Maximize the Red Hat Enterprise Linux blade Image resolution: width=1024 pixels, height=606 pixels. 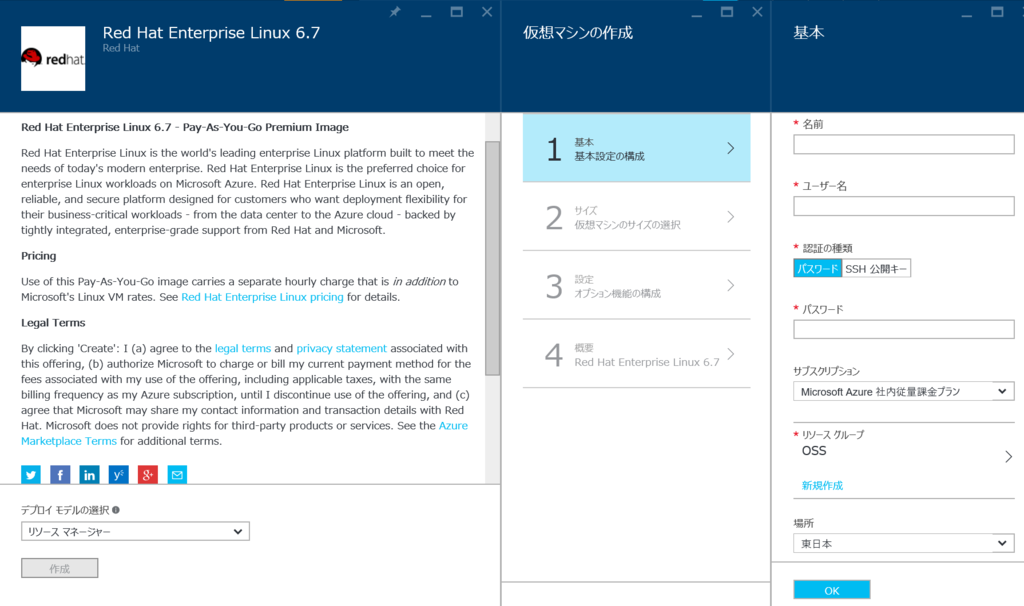pos(456,12)
